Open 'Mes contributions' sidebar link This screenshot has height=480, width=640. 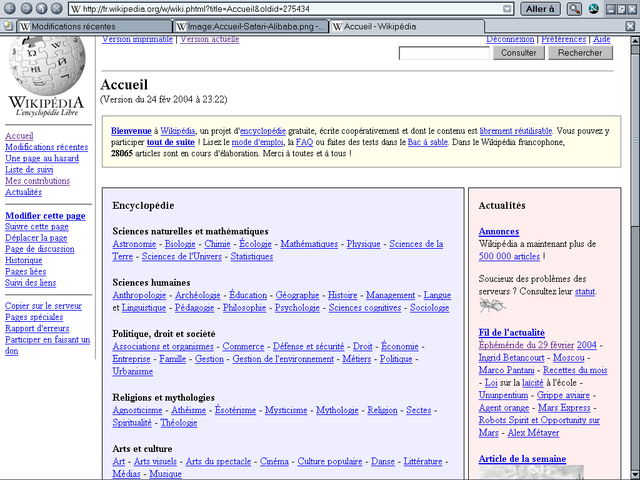click(x=38, y=181)
